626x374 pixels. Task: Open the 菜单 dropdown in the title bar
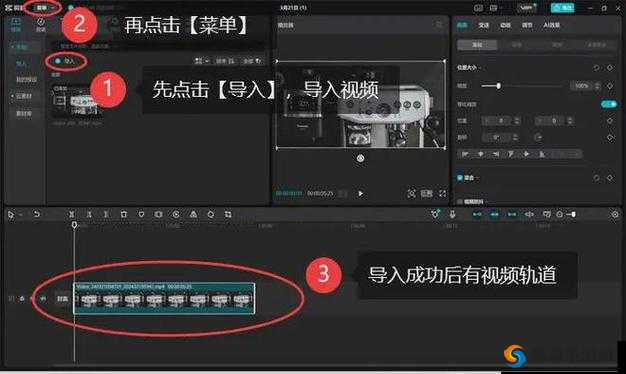point(44,8)
